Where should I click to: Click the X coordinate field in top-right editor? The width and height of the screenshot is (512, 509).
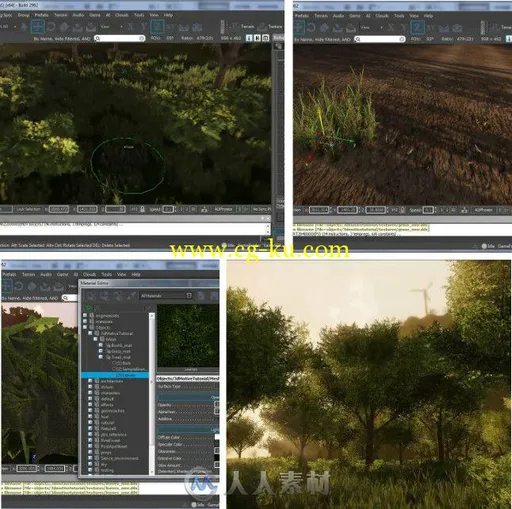pyautogui.click(x=319, y=210)
